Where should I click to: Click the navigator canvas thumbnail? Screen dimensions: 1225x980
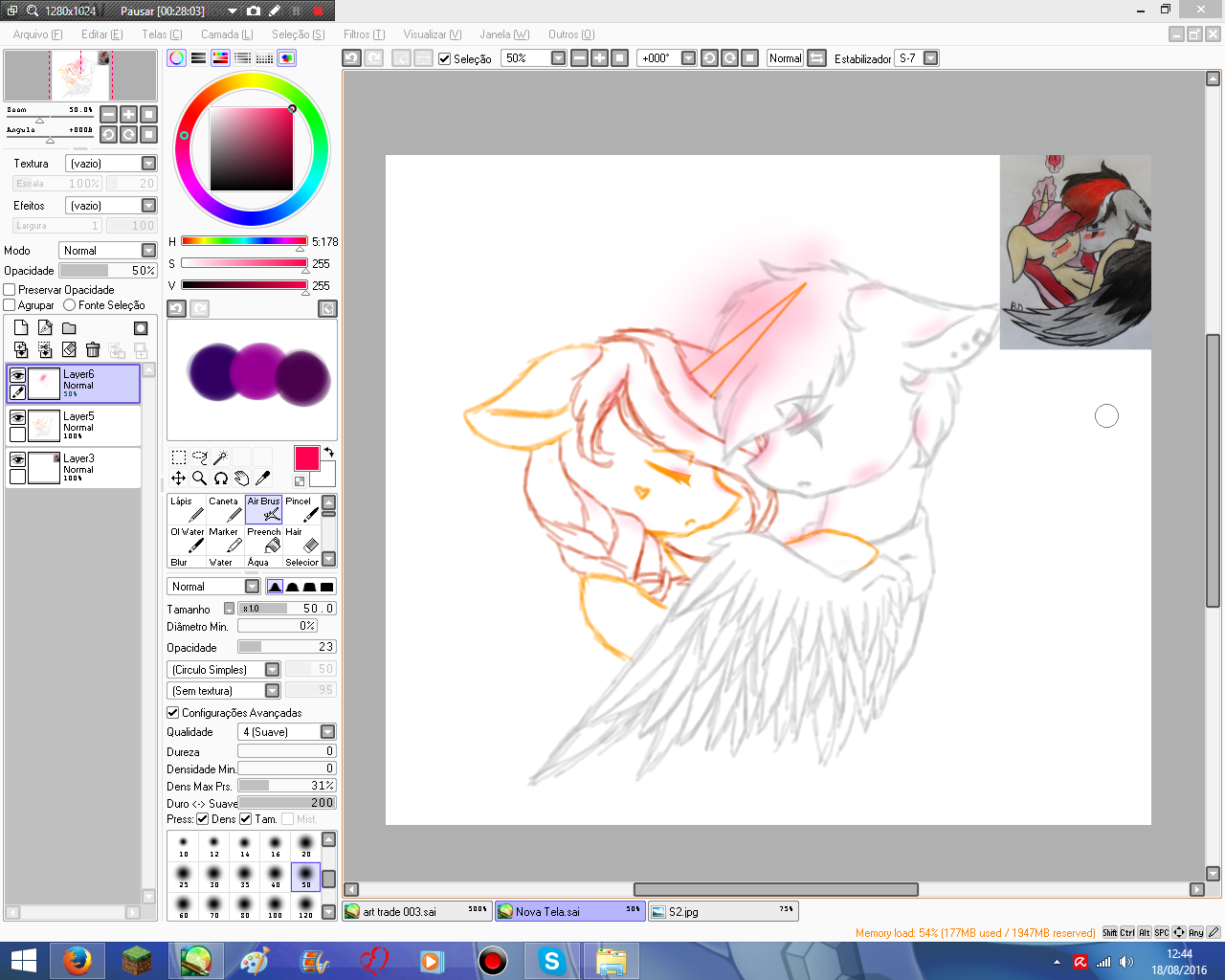[x=80, y=76]
